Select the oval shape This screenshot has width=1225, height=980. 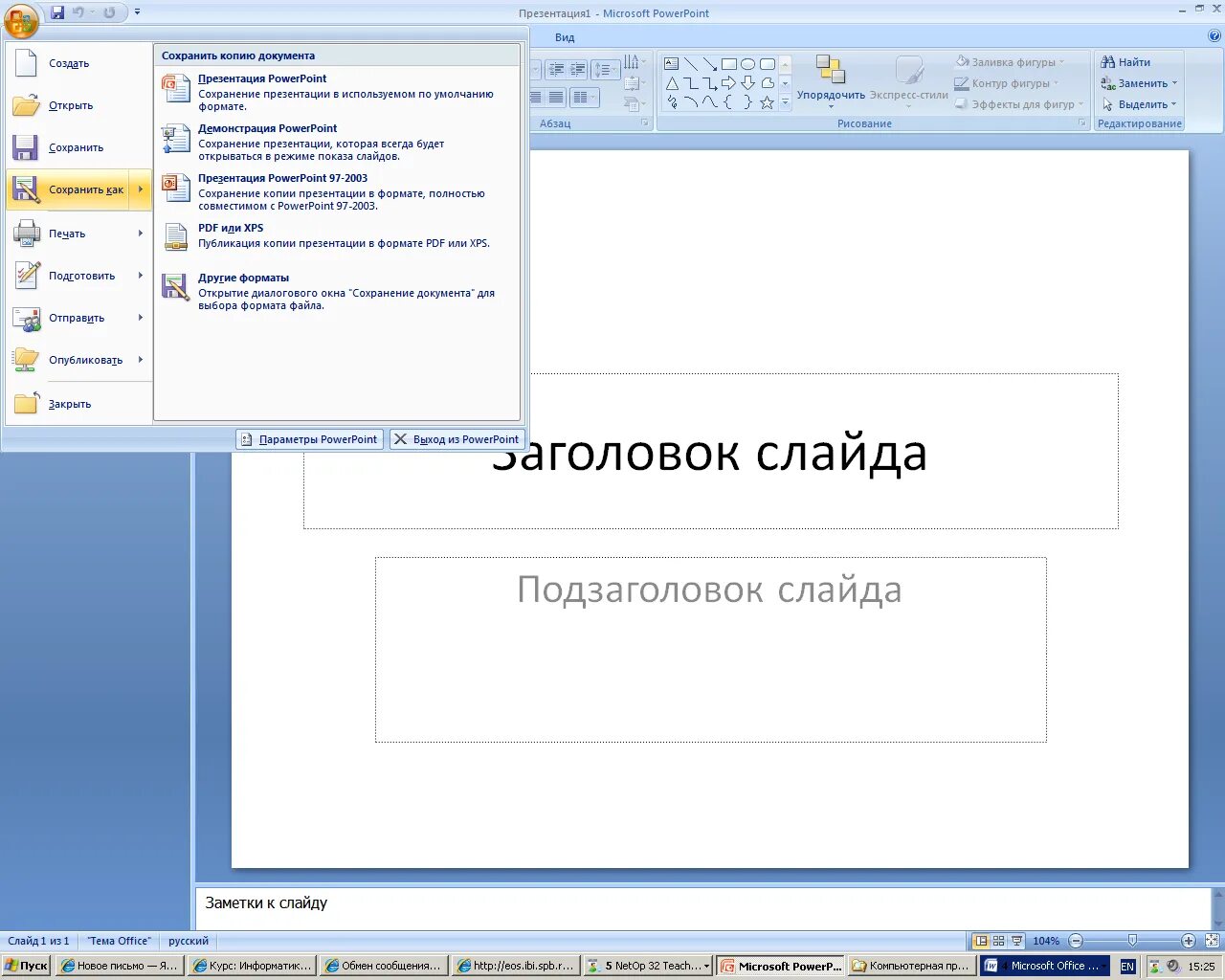click(x=748, y=64)
